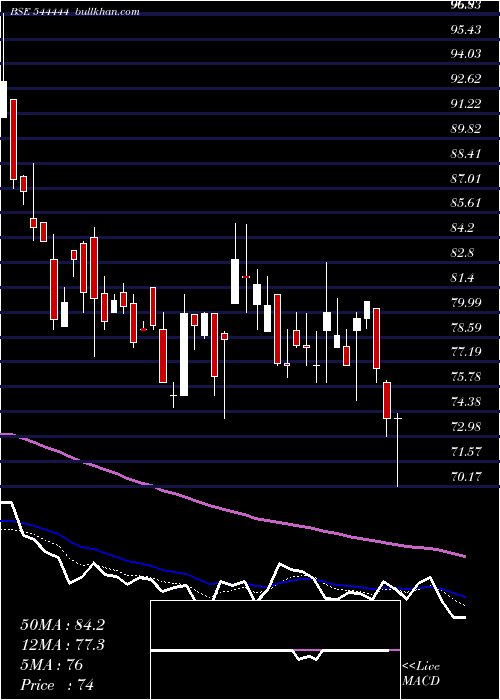Click the 87.01 price axis label
Image resolution: width=500 pixels, height=700 pixels.
click(467, 179)
